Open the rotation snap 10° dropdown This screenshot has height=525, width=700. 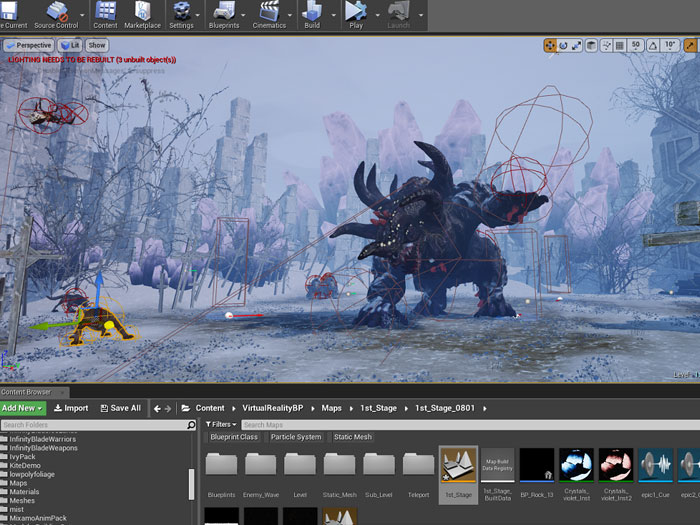pos(670,45)
